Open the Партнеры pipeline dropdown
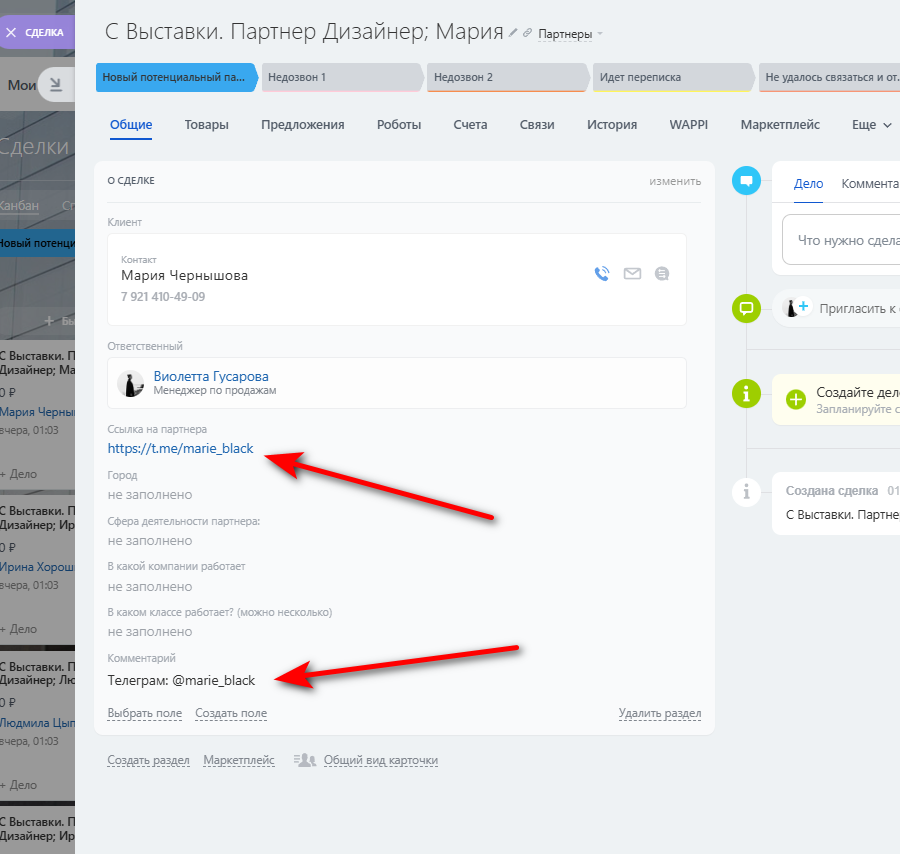 571,34
